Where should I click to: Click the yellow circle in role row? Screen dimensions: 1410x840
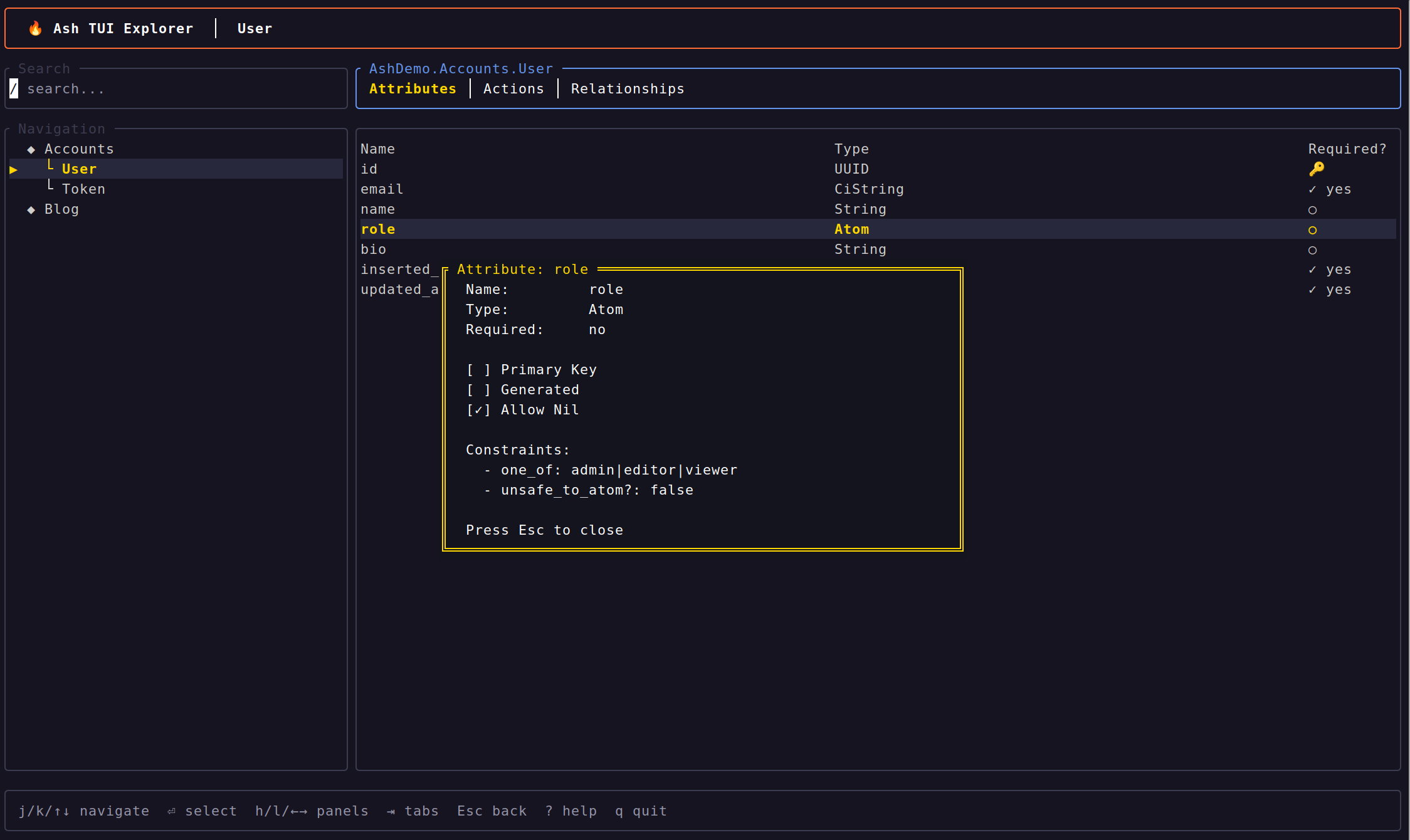click(x=1312, y=230)
